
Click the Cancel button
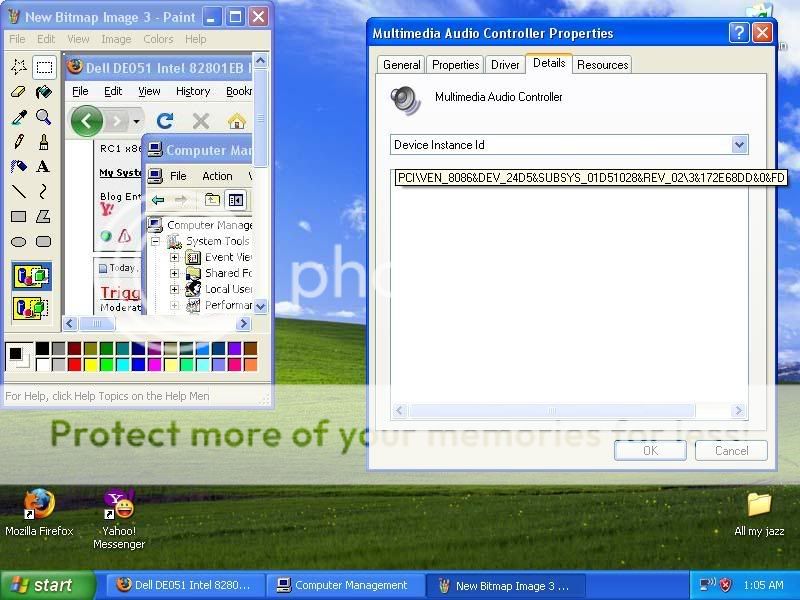(x=731, y=450)
